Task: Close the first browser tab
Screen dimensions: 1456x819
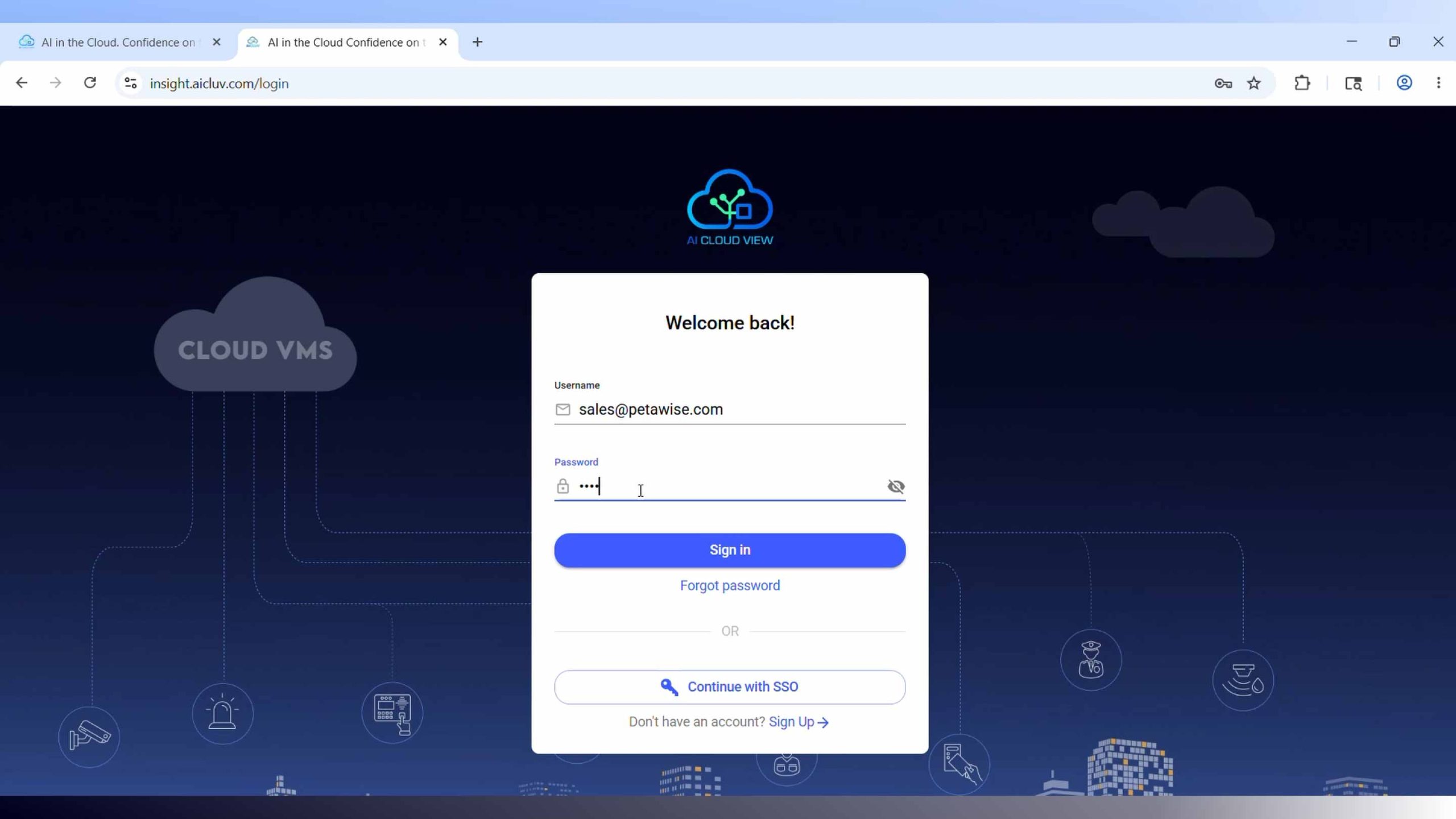Action: coord(216,42)
